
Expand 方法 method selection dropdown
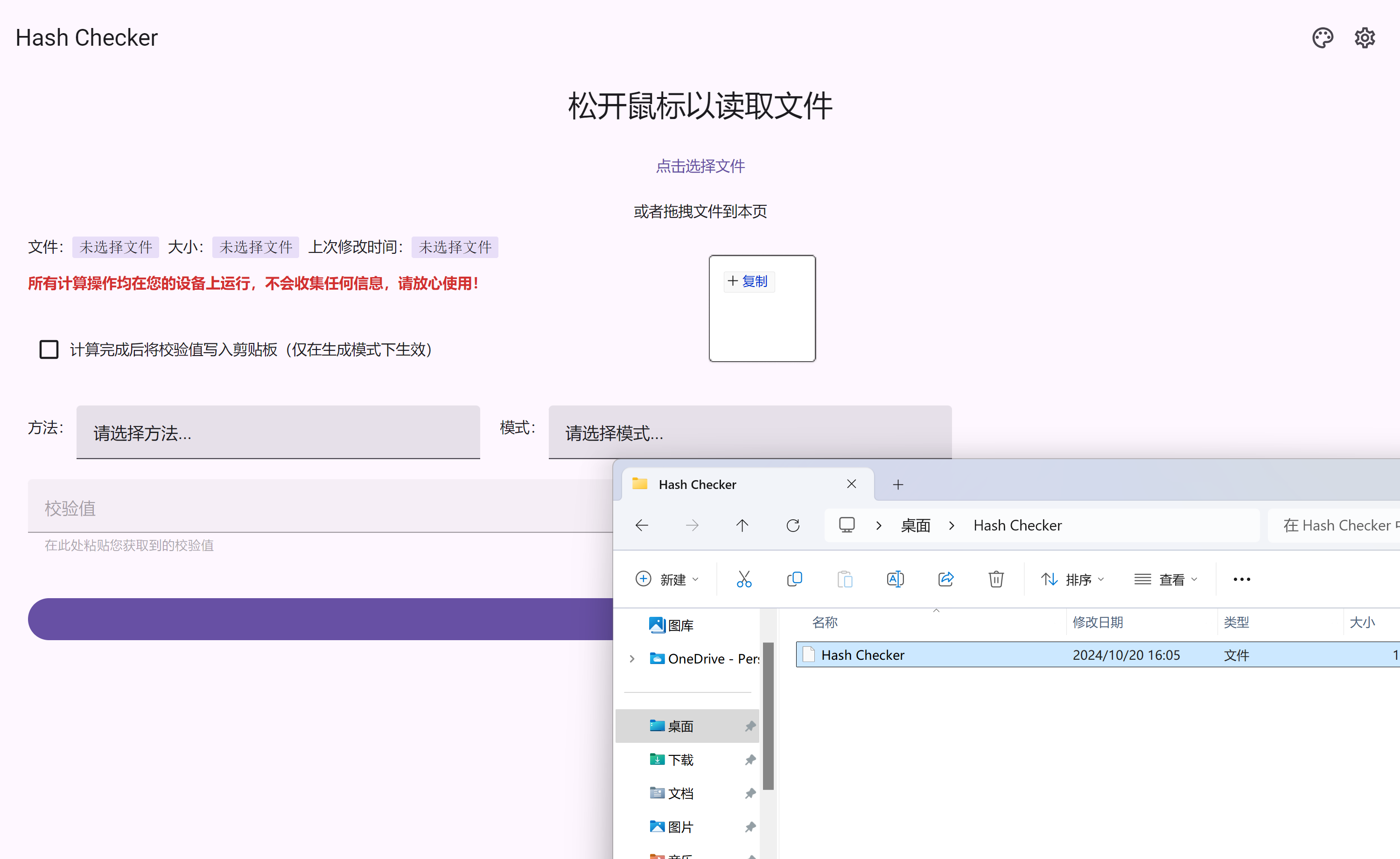[279, 432]
